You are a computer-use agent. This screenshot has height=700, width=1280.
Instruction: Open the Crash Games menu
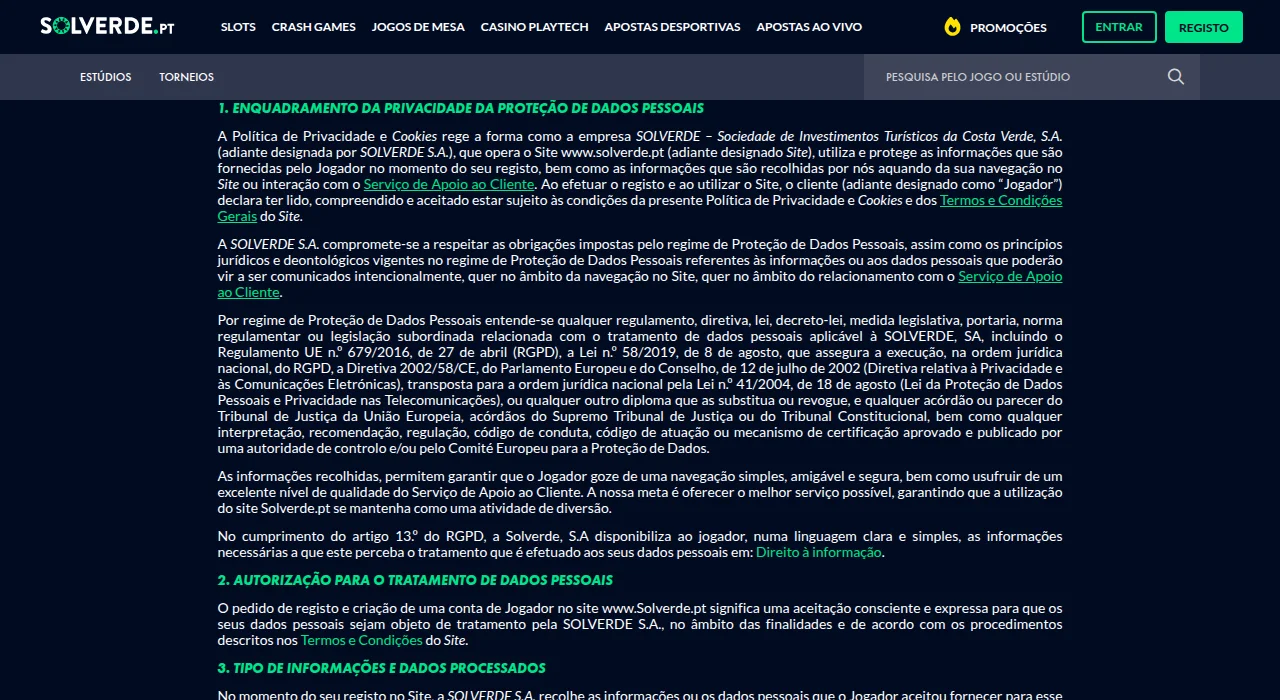point(314,27)
